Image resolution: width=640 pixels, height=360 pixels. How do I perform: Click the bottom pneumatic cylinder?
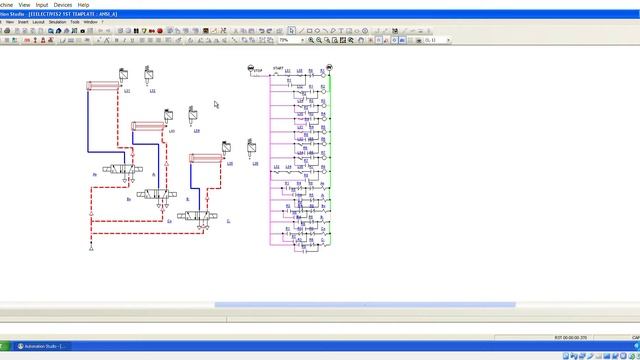[206, 158]
